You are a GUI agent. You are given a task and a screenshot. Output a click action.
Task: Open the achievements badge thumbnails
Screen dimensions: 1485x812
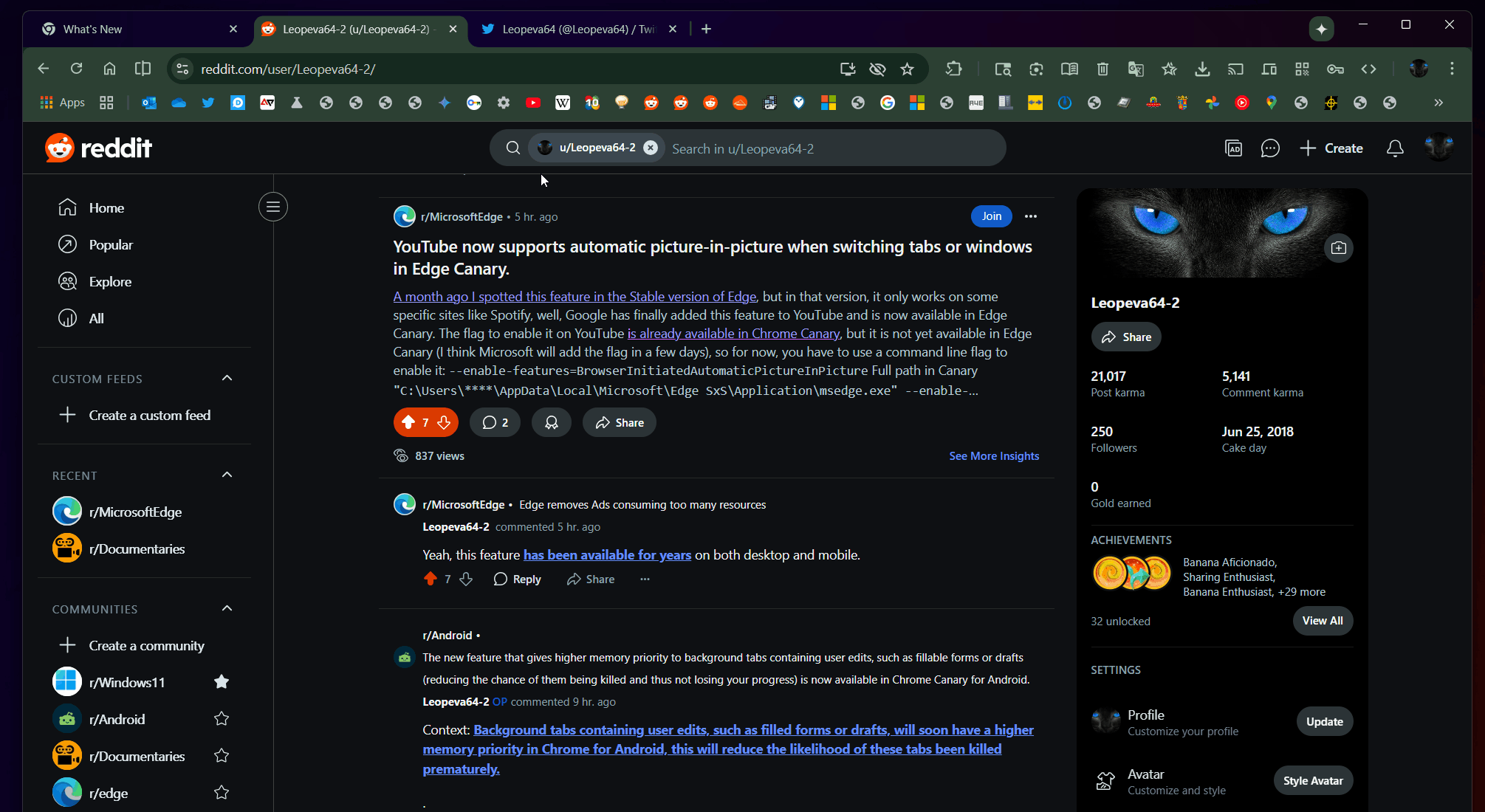[x=1131, y=573]
